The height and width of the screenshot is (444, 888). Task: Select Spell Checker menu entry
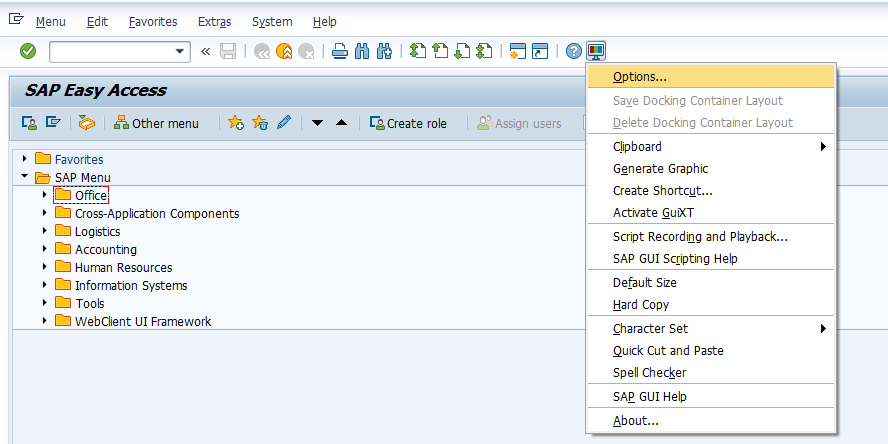coord(711,373)
